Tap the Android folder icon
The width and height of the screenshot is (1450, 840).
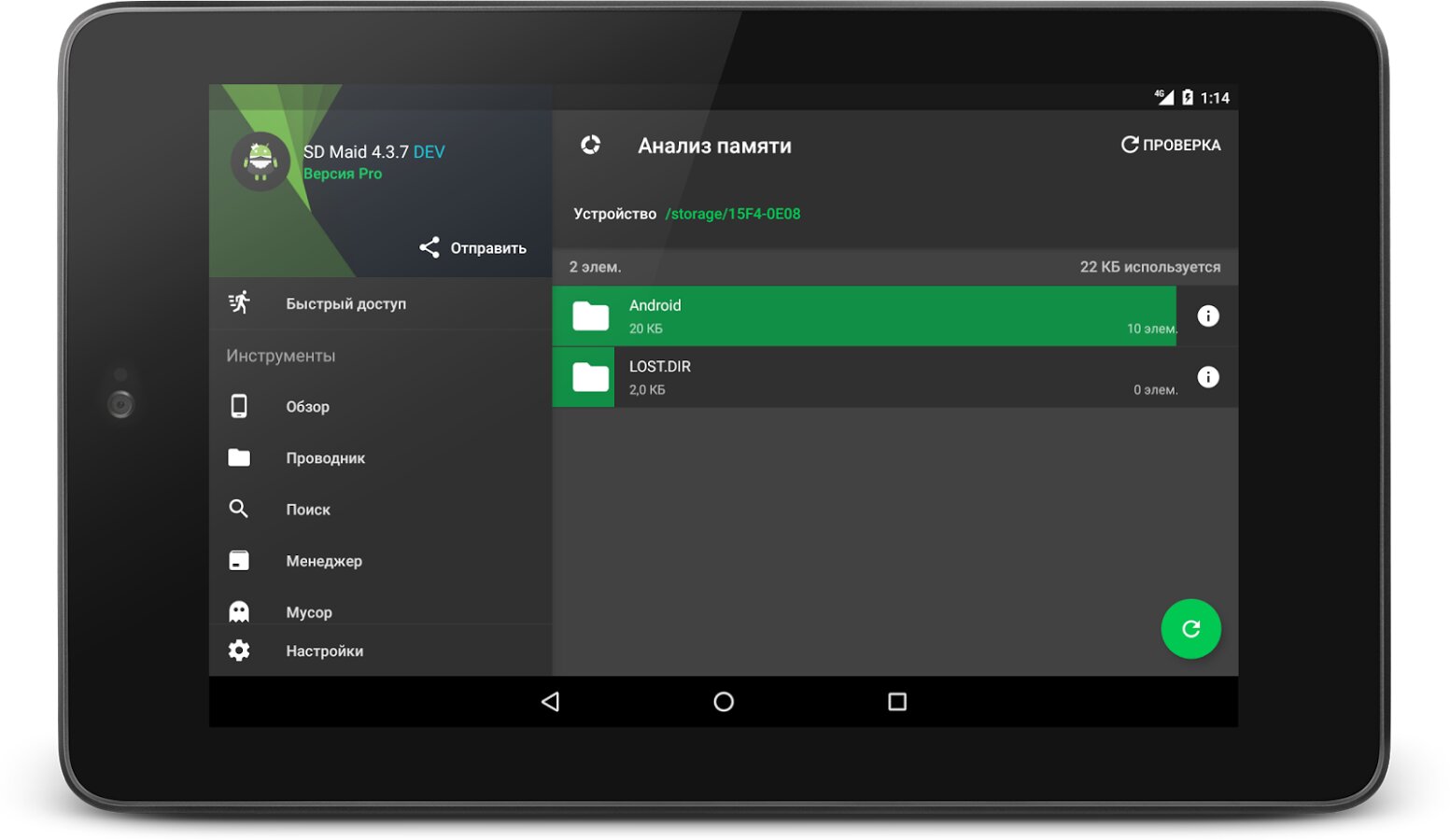(590, 316)
